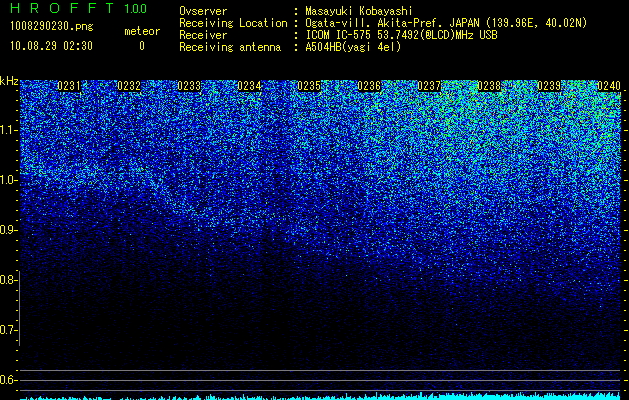This screenshot has width=629, height=400.
Task: Click the ICOM IC-575 receiver details
Action: [x=401, y=35]
